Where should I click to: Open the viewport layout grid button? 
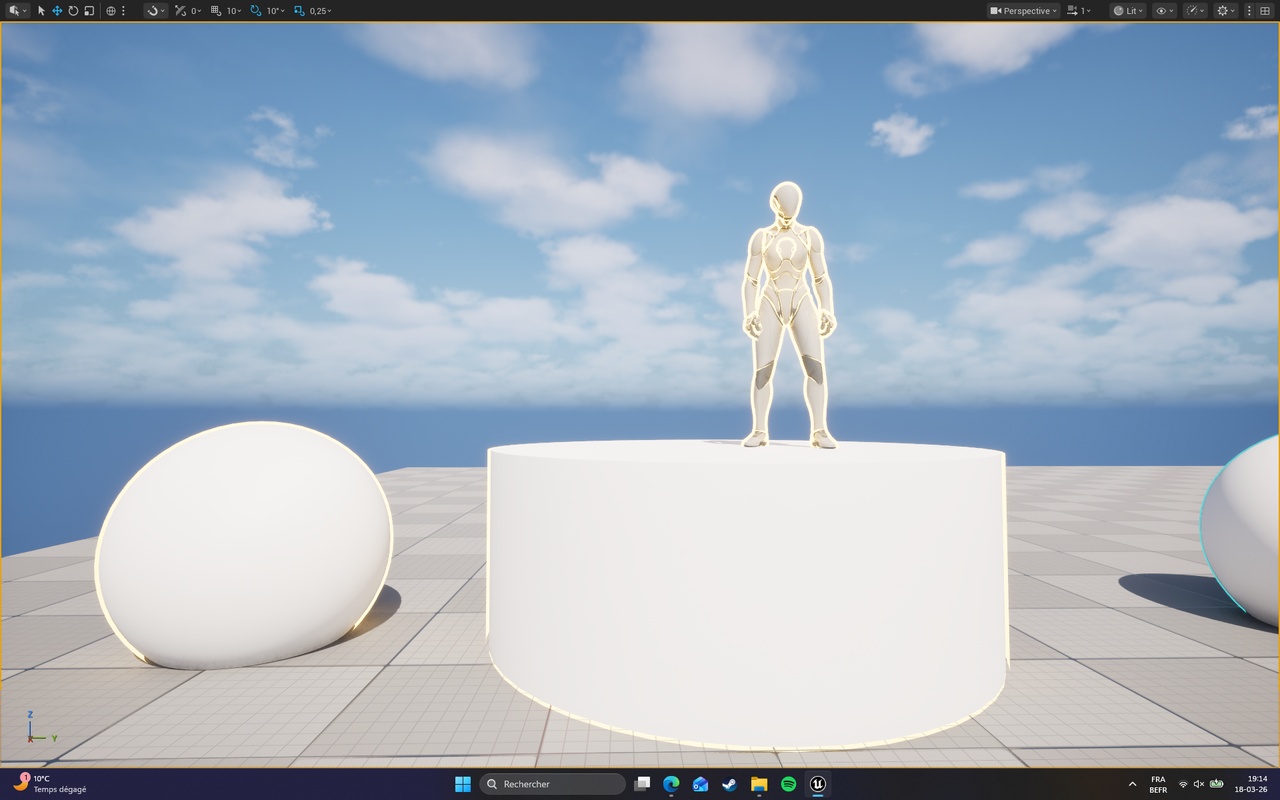(1264, 10)
